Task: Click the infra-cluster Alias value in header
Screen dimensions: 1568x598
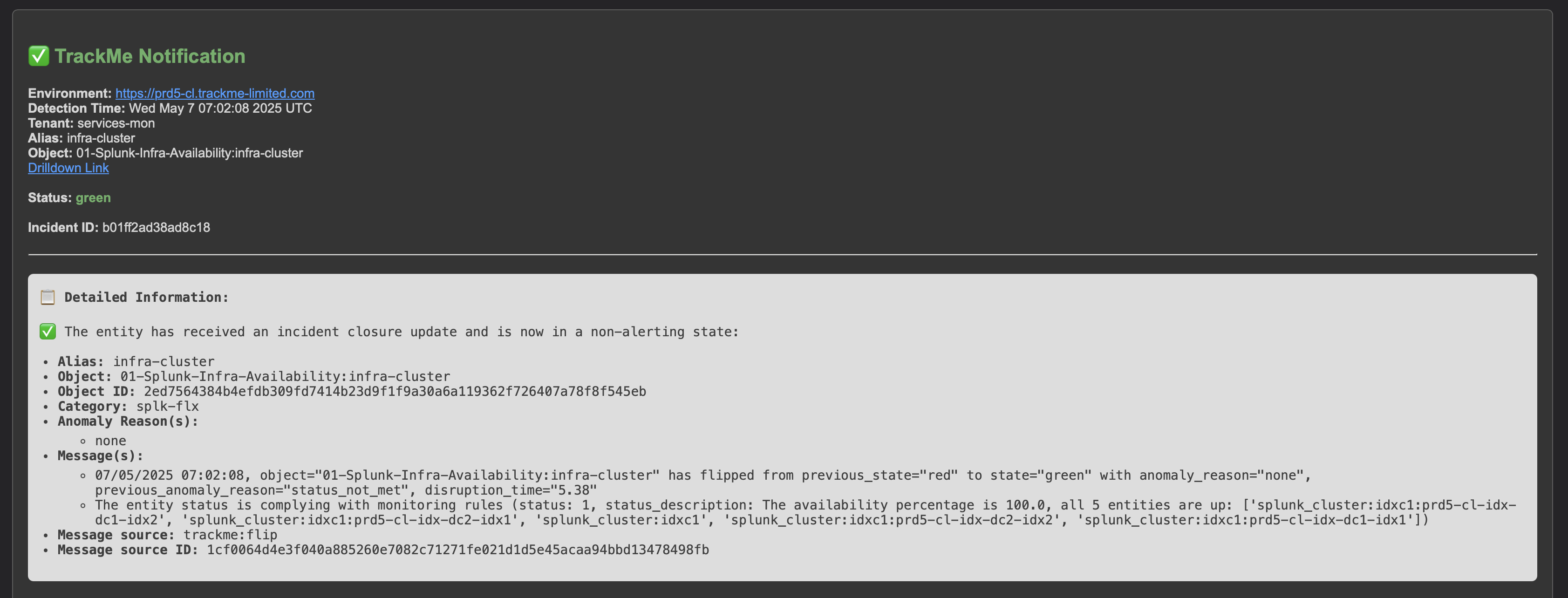Action: (x=101, y=138)
